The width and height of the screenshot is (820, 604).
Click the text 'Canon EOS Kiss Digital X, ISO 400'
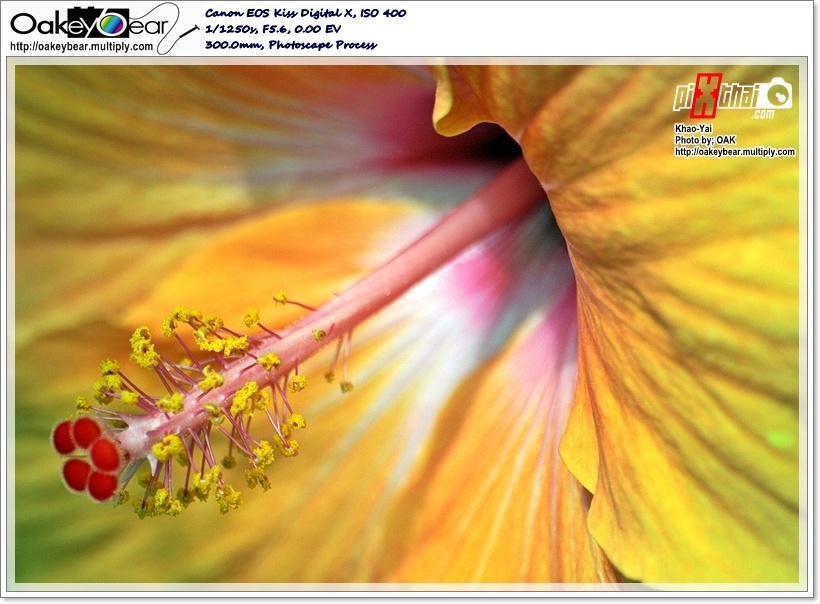point(305,13)
